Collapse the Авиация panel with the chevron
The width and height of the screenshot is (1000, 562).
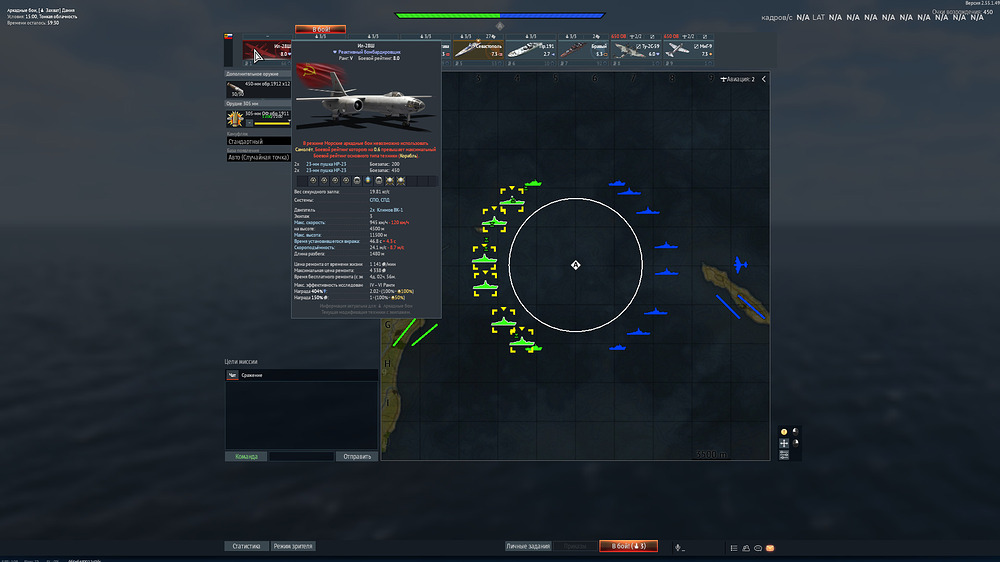click(764, 79)
